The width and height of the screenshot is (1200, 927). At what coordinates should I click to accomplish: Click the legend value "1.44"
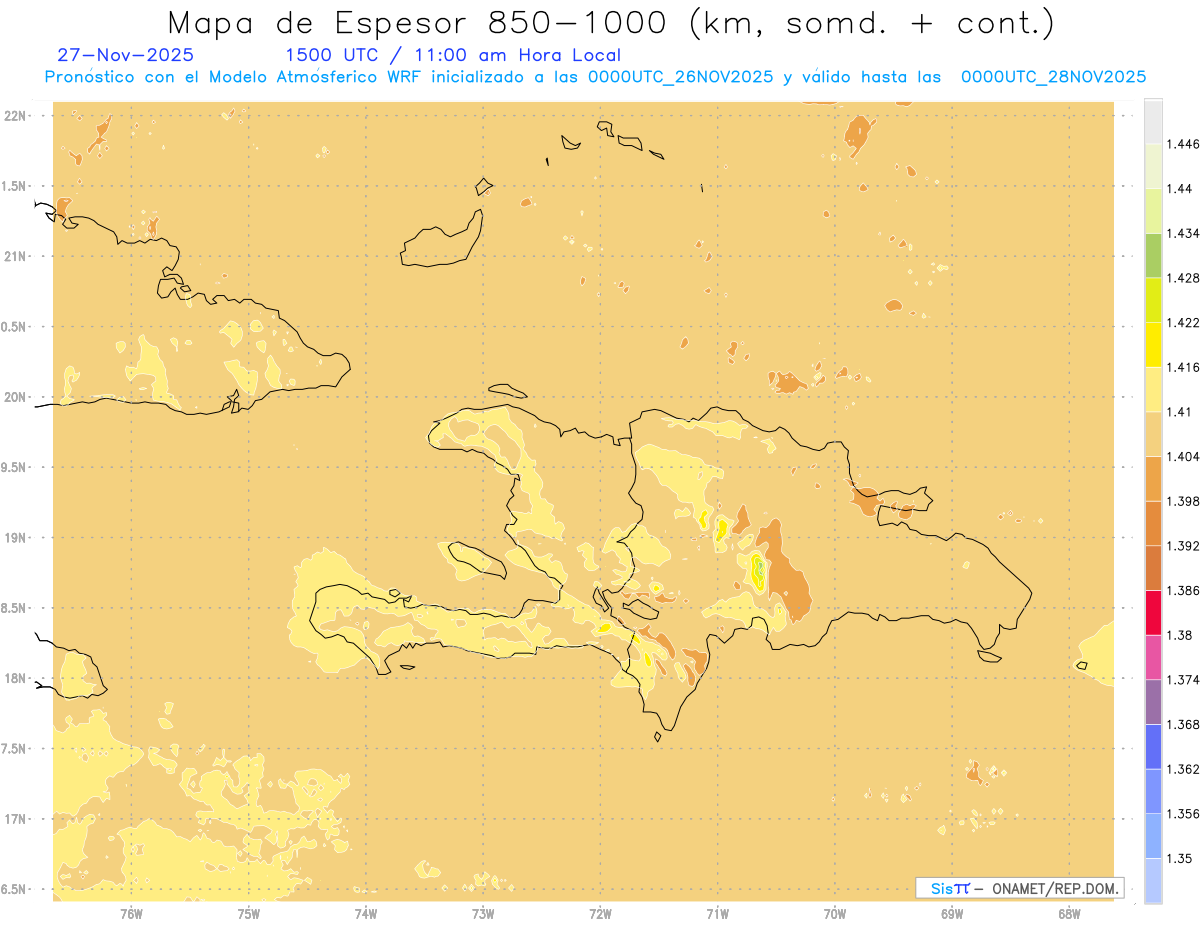pos(1180,189)
